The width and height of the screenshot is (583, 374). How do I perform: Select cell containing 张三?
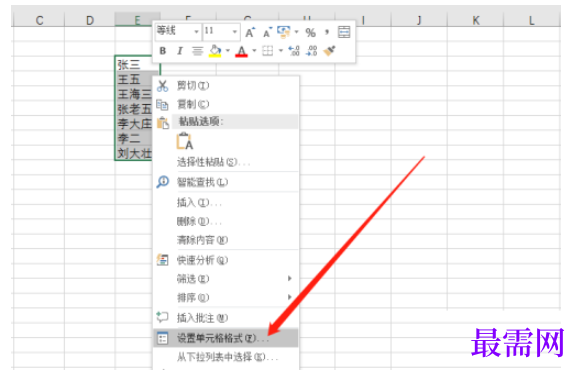(137, 64)
